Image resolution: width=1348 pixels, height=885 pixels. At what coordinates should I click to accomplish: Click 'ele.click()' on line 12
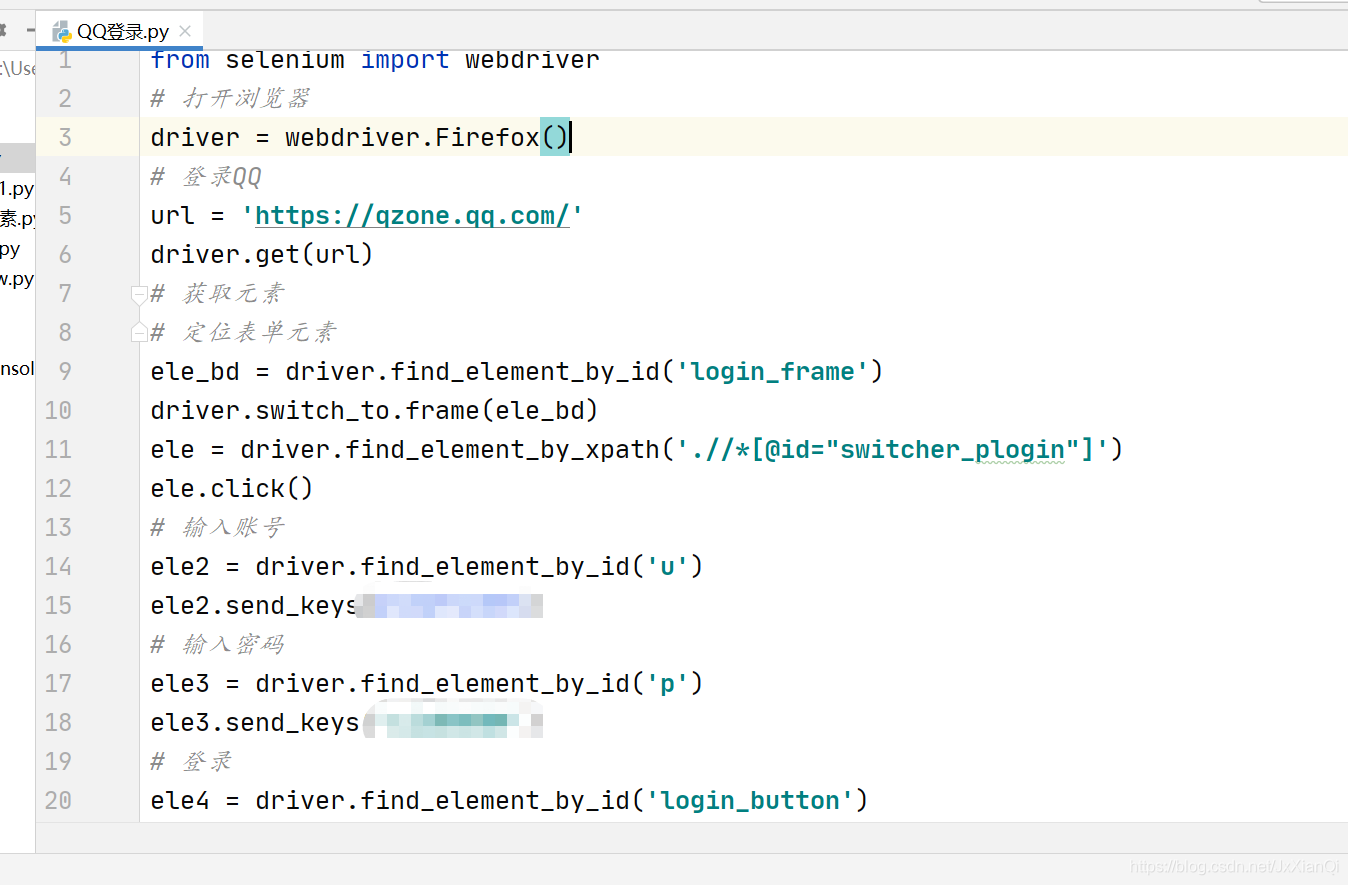tap(232, 489)
